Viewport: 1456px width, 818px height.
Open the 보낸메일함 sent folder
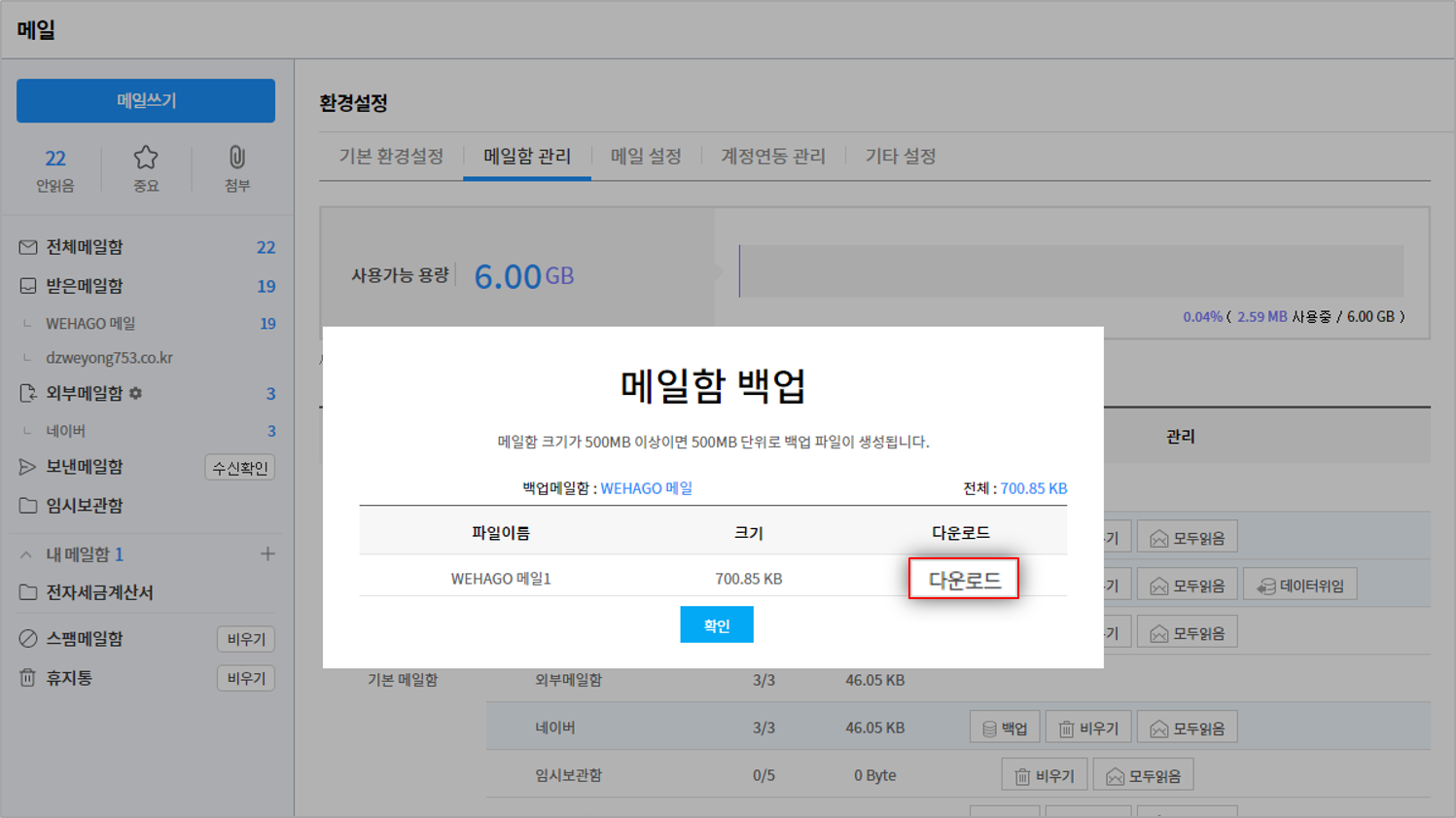tap(84, 467)
